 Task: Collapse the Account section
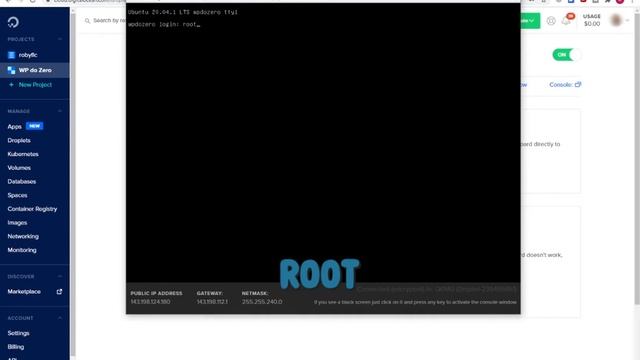[60, 318]
